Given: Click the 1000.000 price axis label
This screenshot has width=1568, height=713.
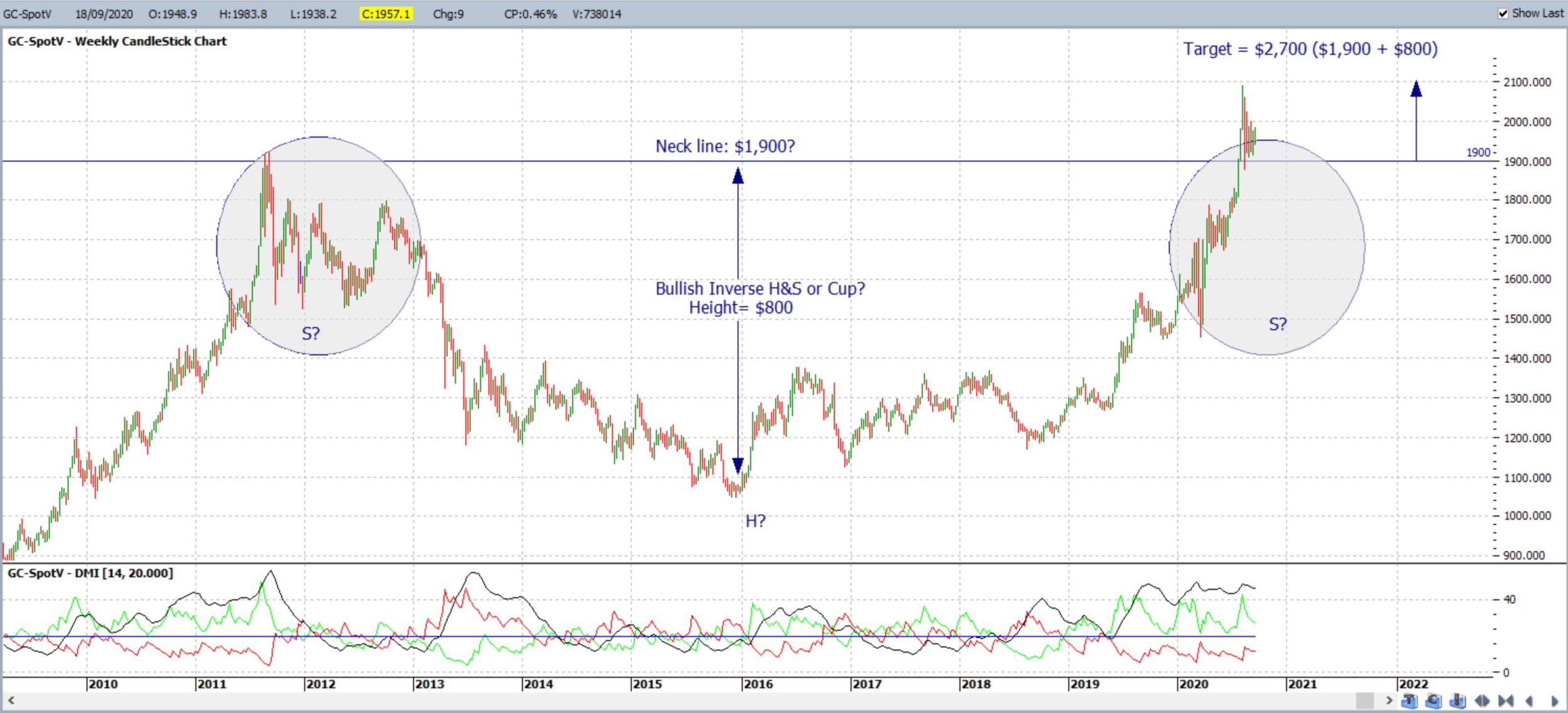Looking at the screenshot, I should pyautogui.click(x=1527, y=515).
